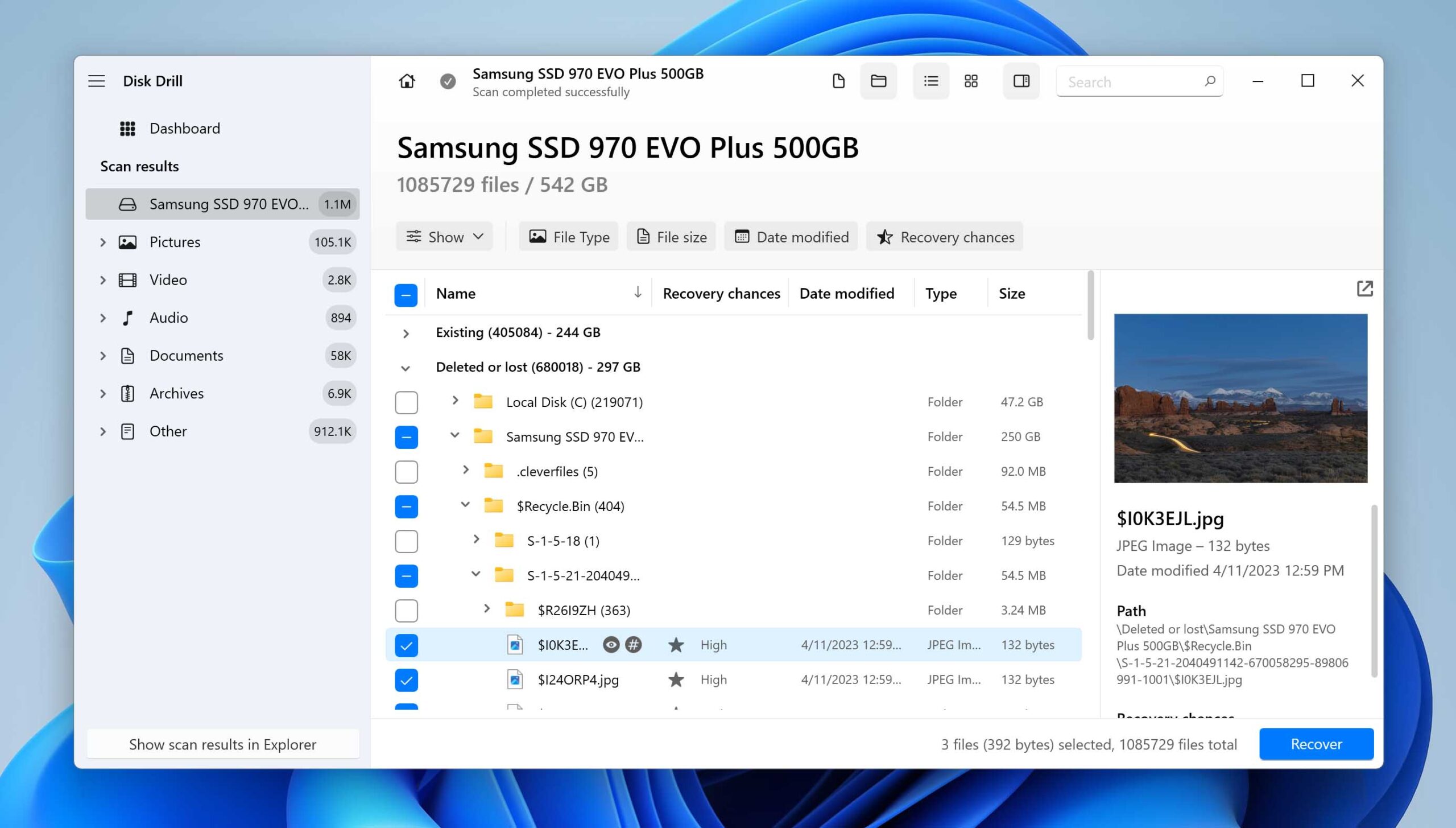The height and width of the screenshot is (828, 1456).
Task: Expand the Deleted or lost section
Action: tap(405, 367)
